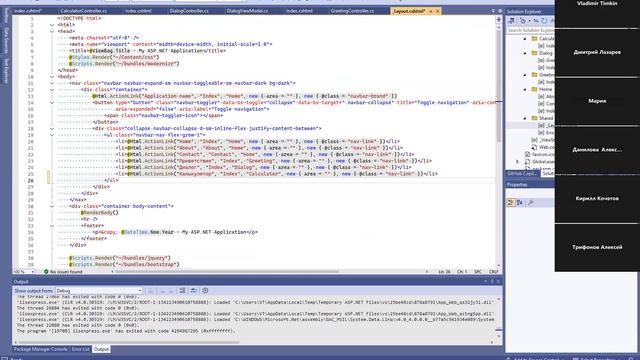
Task: Collapse the head element fold marker
Action: point(52,31)
